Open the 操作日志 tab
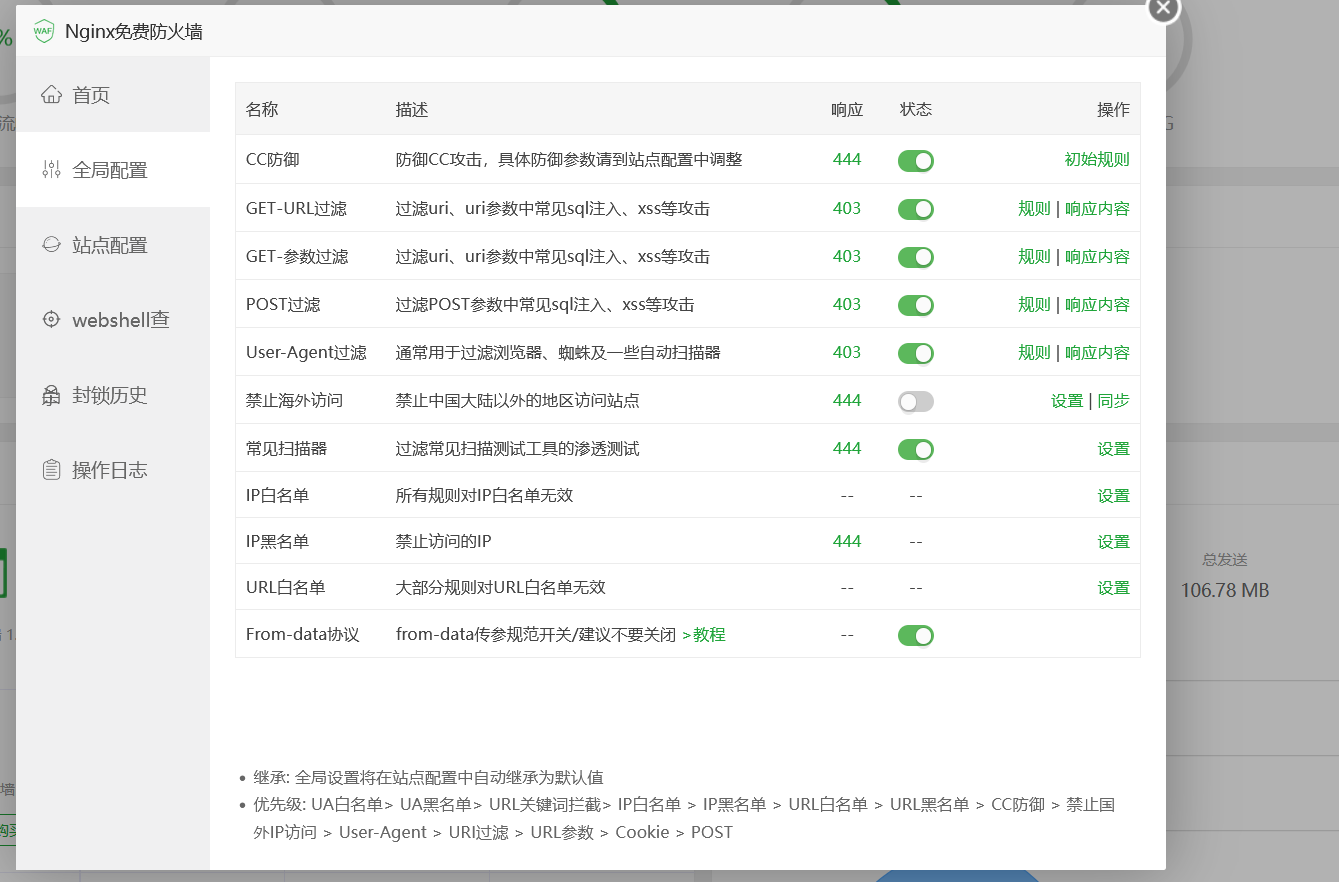The height and width of the screenshot is (882, 1339). coord(113,470)
